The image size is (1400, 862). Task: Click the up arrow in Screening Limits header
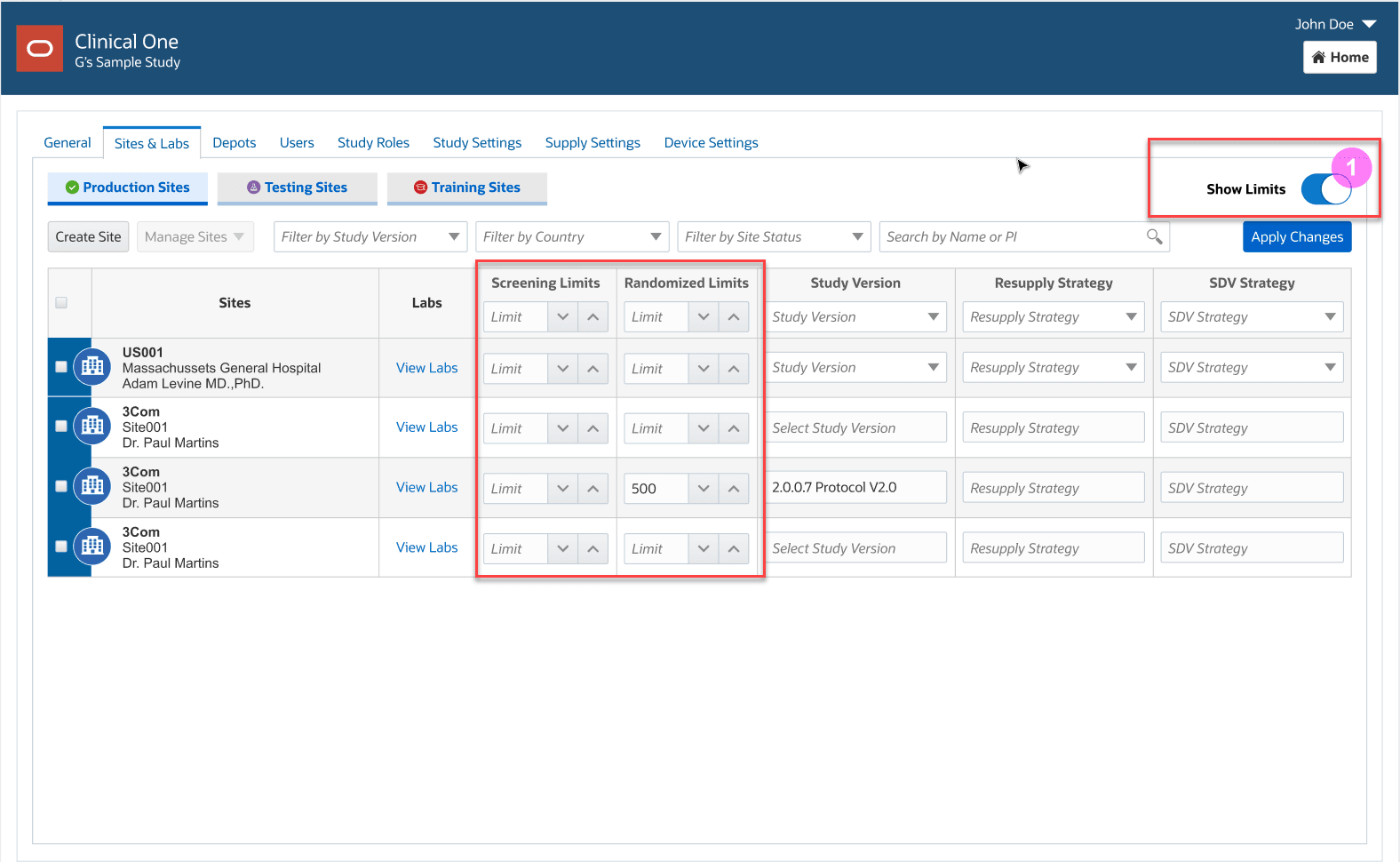[593, 317]
